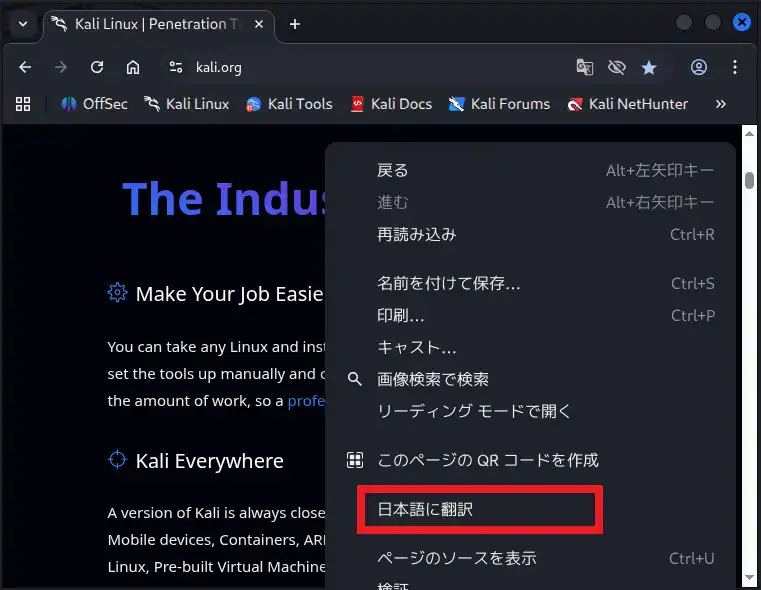The image size is (761, 590).
Task: Open the Kali Docs bookmark
Action: (391, 104)
